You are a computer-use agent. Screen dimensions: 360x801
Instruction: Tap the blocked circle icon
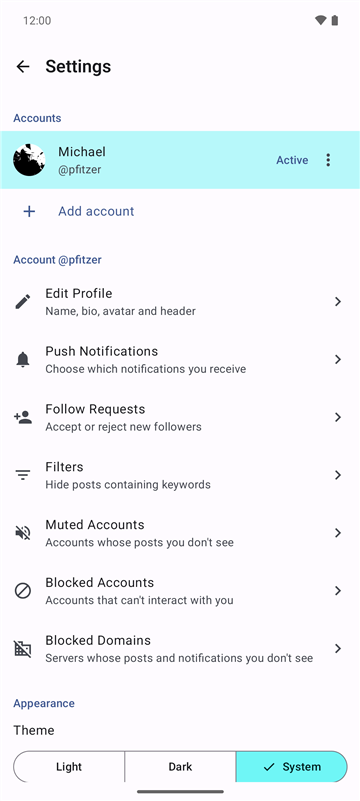coord(22,591)
